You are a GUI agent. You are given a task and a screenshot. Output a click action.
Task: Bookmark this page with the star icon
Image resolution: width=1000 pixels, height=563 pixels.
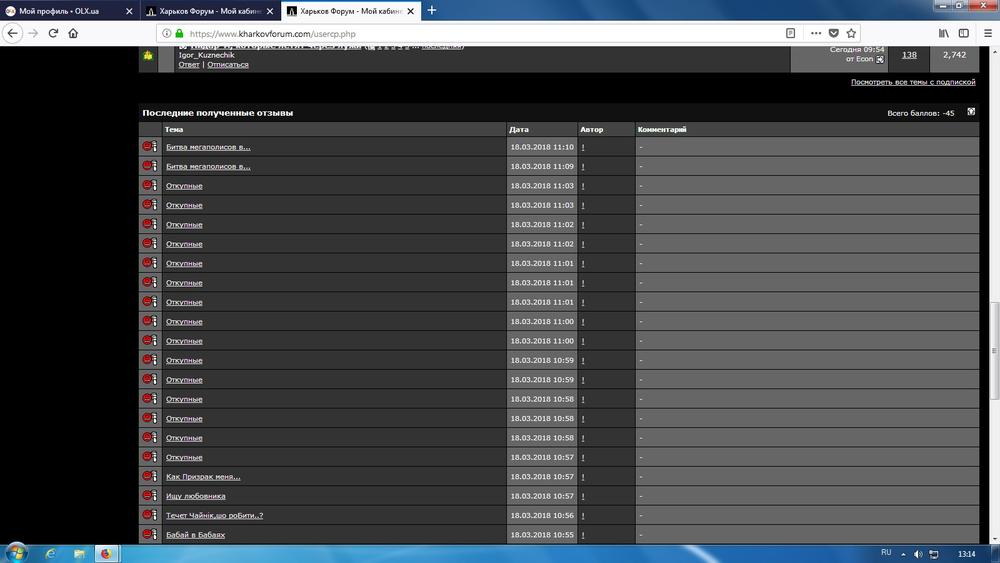click(851, 33)
